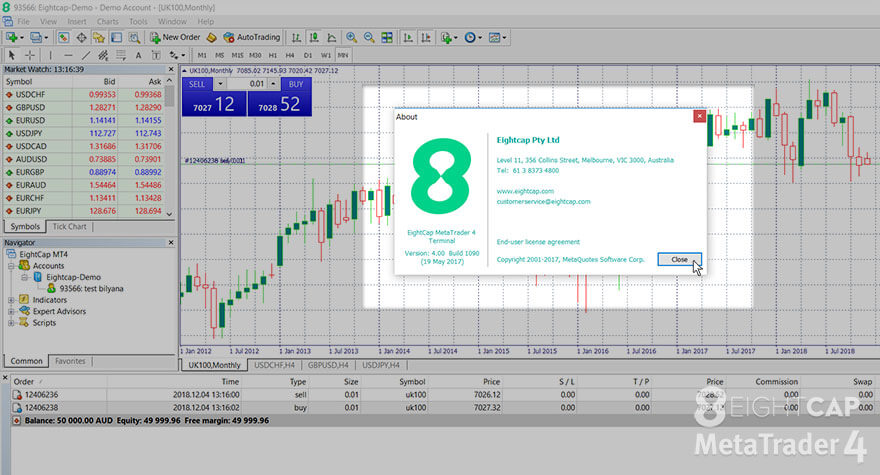Viewport: 880px width, 475px height.
Task: Collapse the Accounts tree node
Action: click(x=11, y=266)
